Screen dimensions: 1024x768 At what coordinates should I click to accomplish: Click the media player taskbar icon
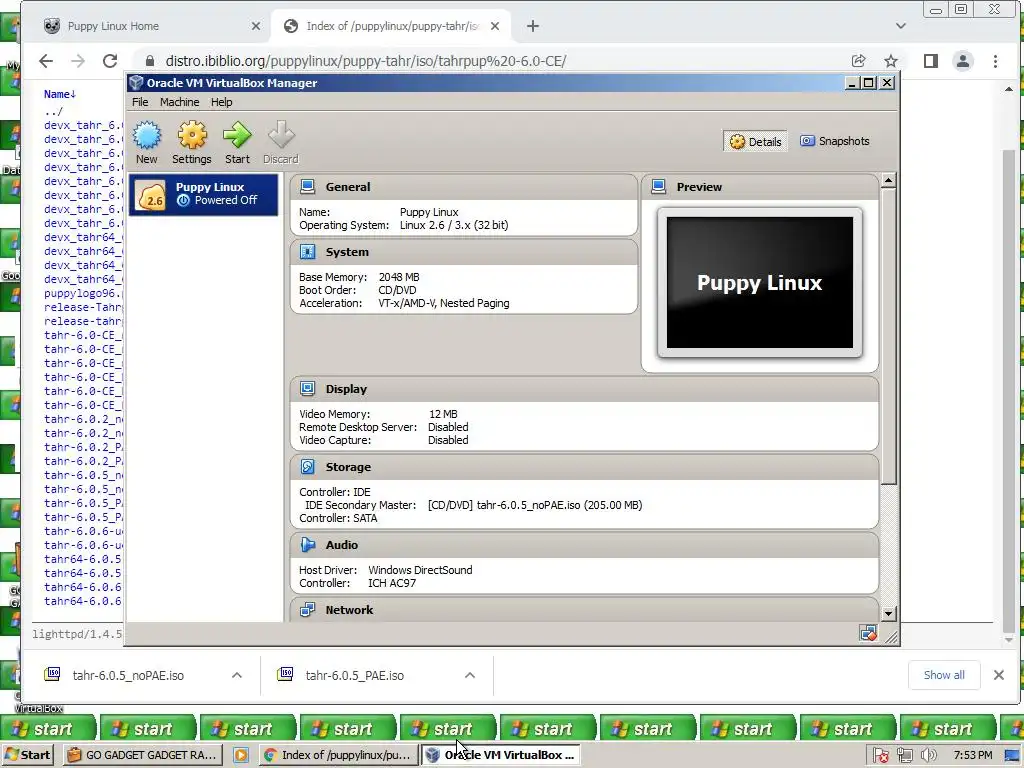click(x=241, y=755)
